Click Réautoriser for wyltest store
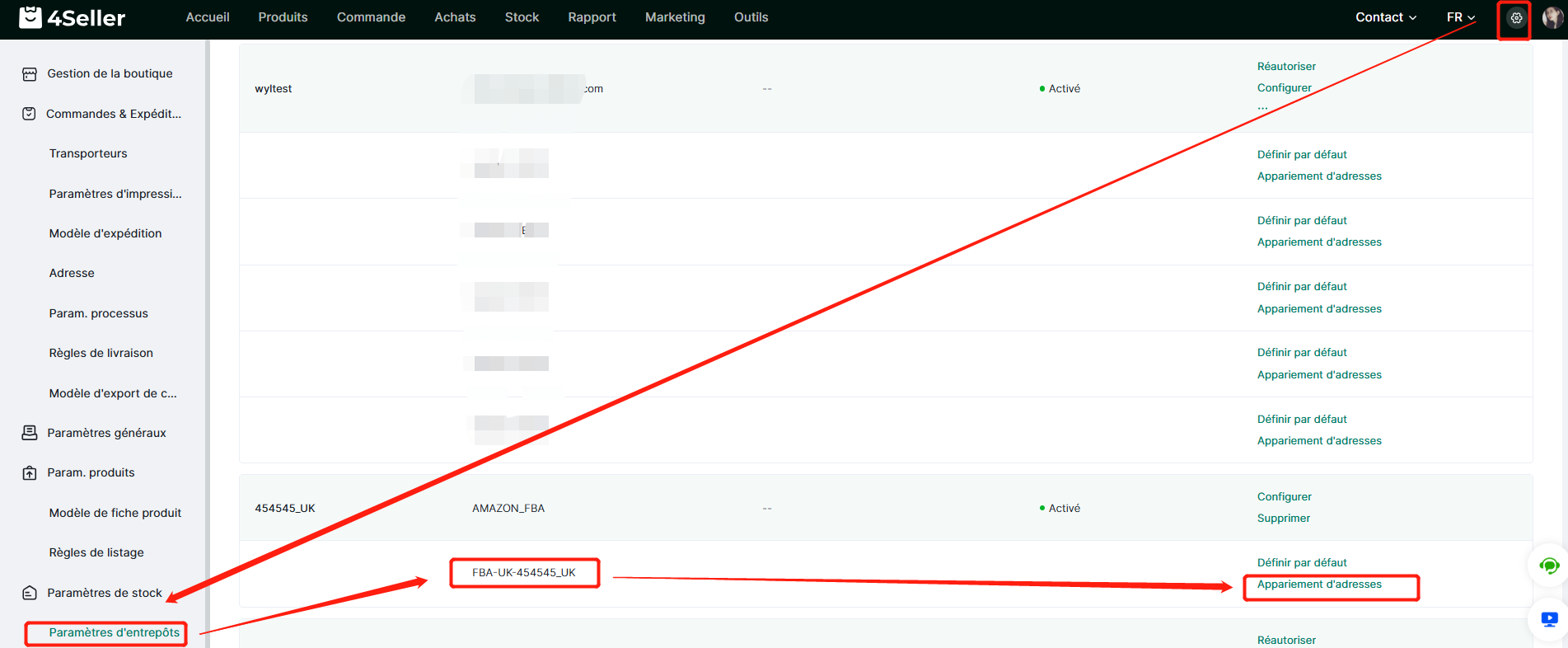This screenshot has height=648, width=1568. pyautogui.click(x=1286, y=66)
